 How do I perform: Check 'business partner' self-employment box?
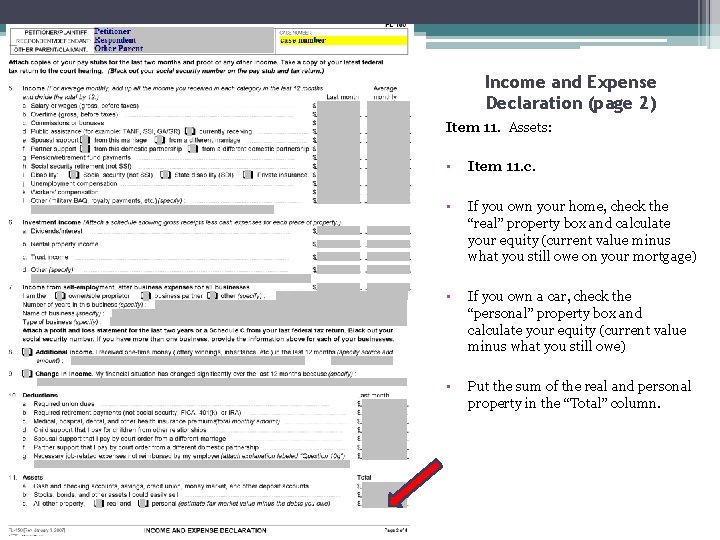coord(146,296)
